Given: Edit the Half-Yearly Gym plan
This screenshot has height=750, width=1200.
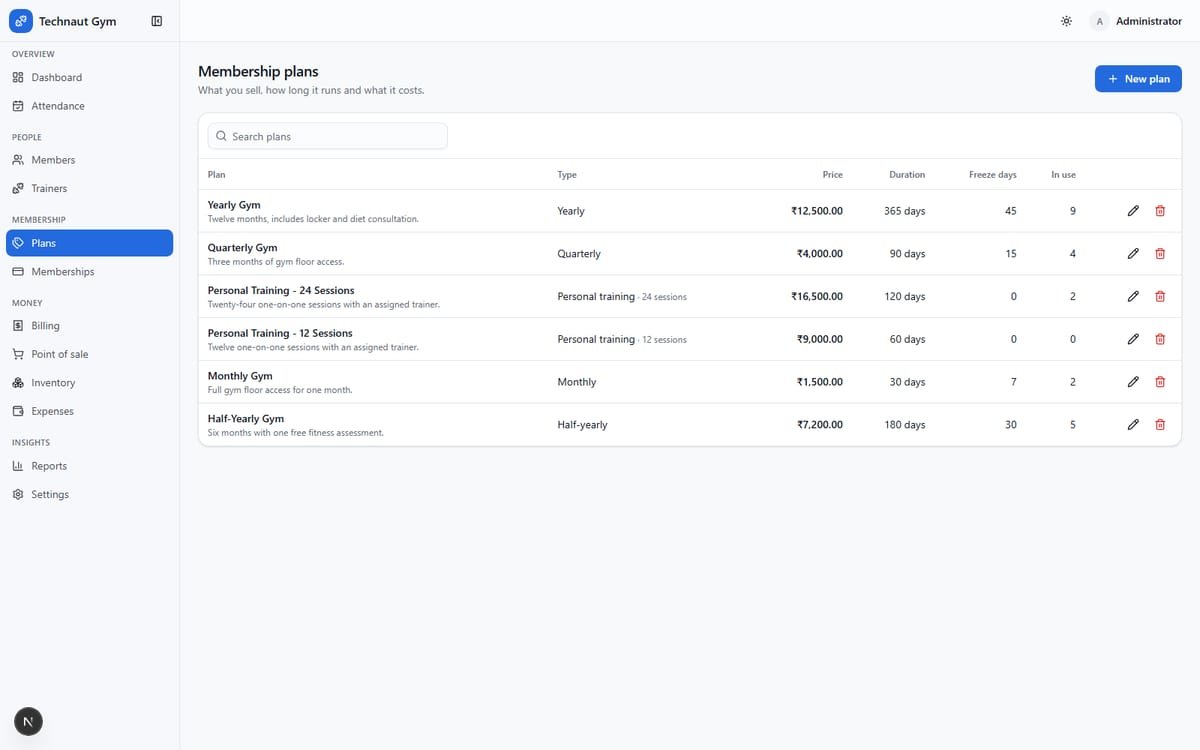Looking at the screenshot, I should [1133, 425].
